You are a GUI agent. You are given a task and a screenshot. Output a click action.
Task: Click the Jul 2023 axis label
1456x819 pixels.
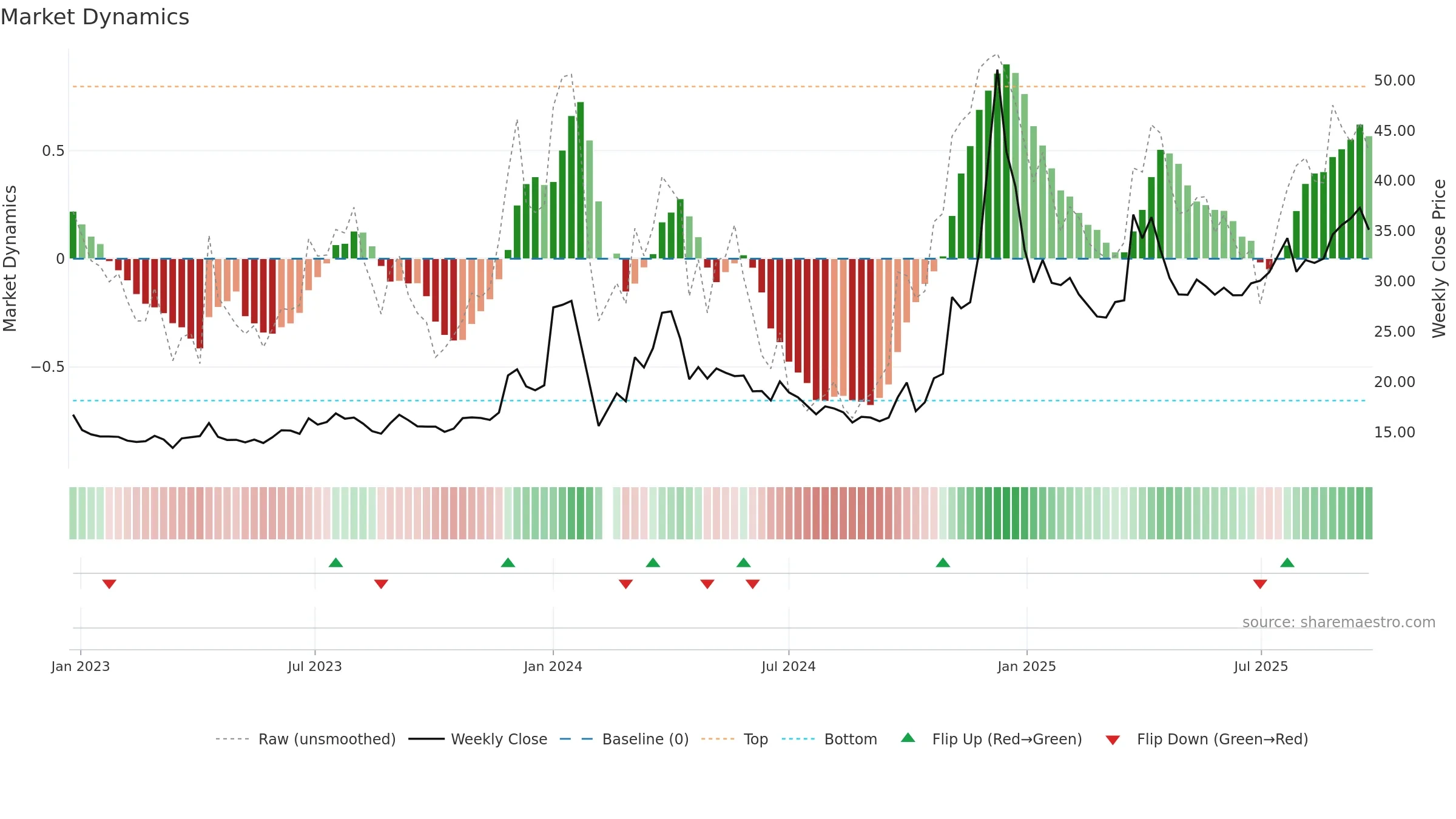[x=315, y=666]
